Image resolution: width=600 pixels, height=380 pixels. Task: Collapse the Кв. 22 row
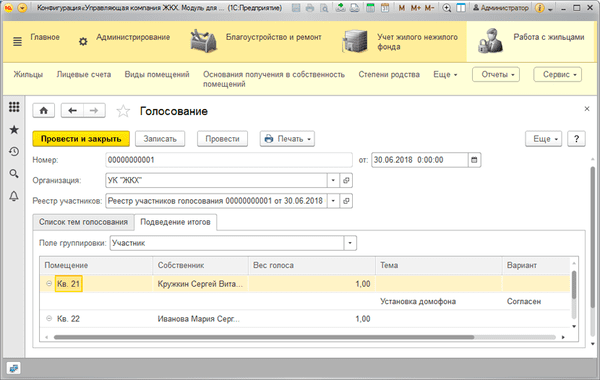[49, 318]
